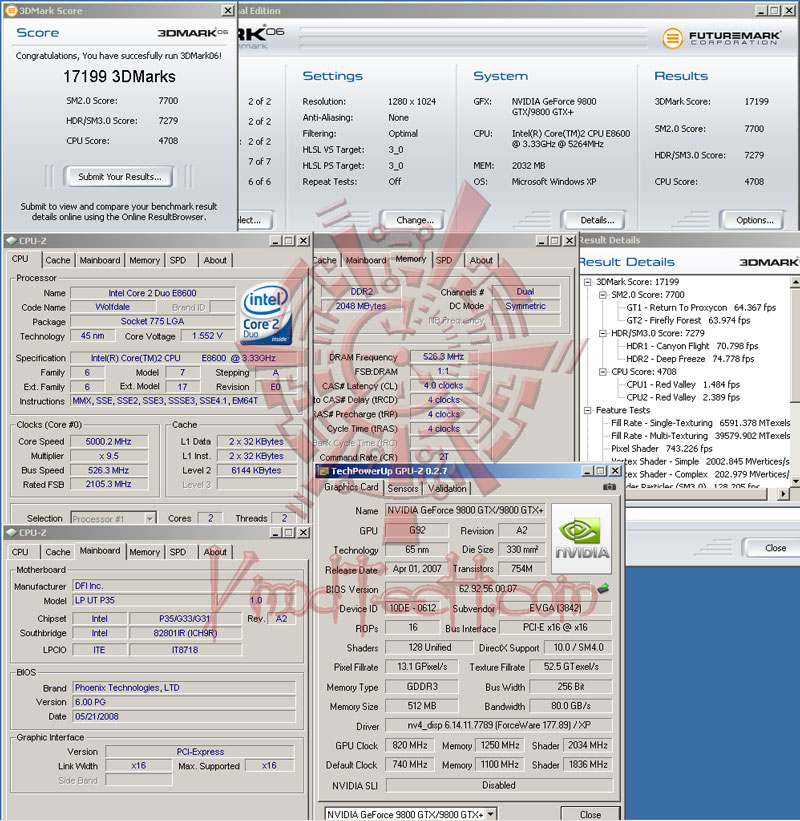The width and height of the screenshot is (800, 821).
Task: Click the GPU-Z Name field
Action: [465, 511]
